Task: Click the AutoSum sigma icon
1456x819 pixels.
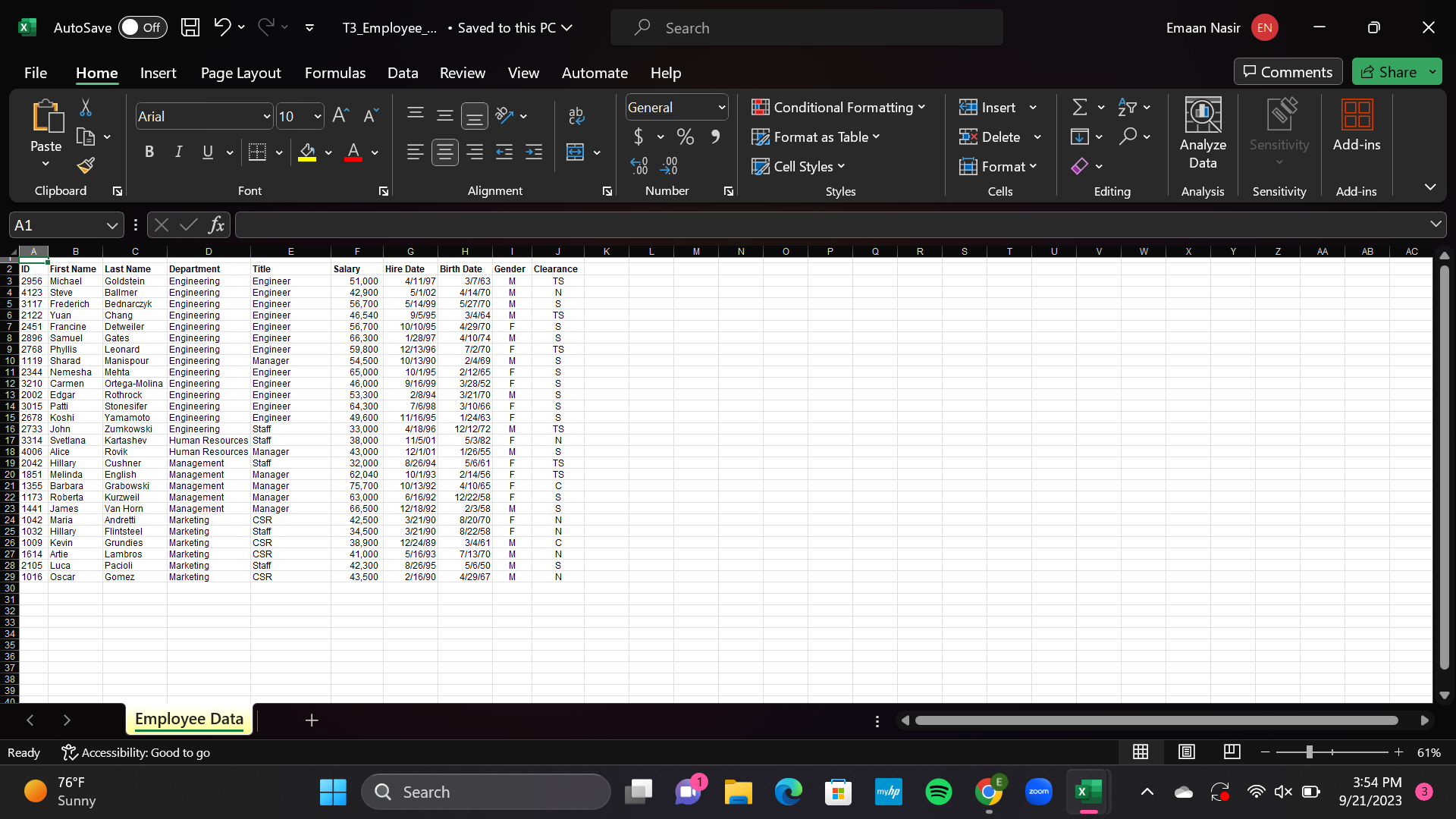Action: 1080,108
